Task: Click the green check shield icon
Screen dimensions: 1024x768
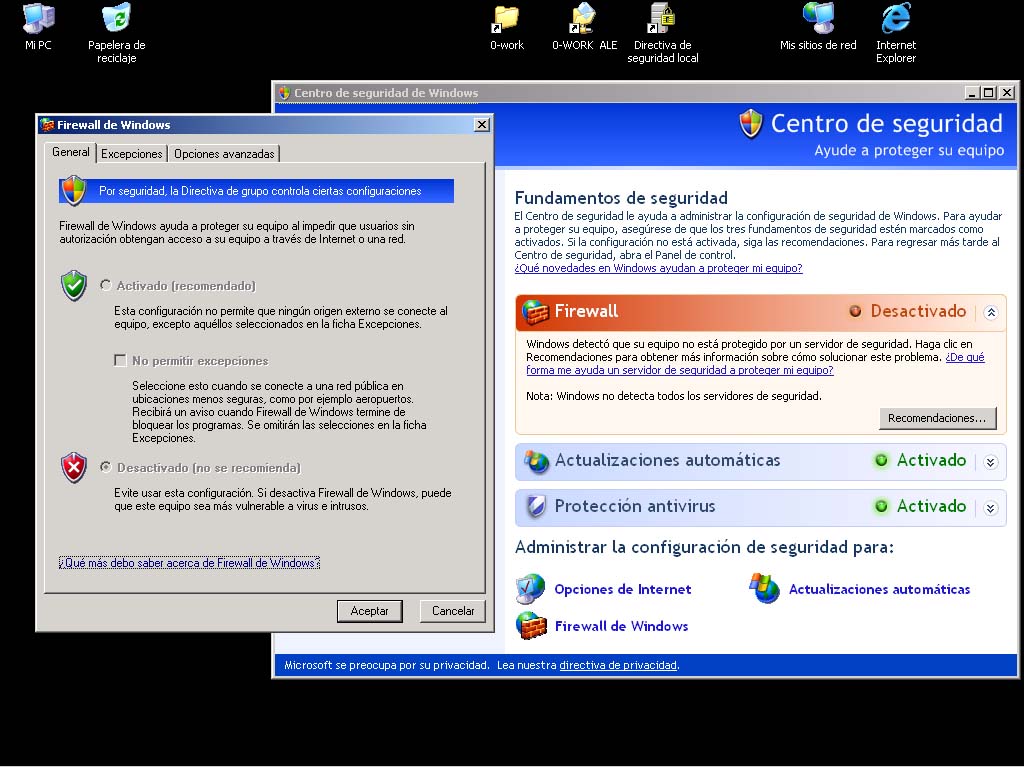Action: [74, 285]
